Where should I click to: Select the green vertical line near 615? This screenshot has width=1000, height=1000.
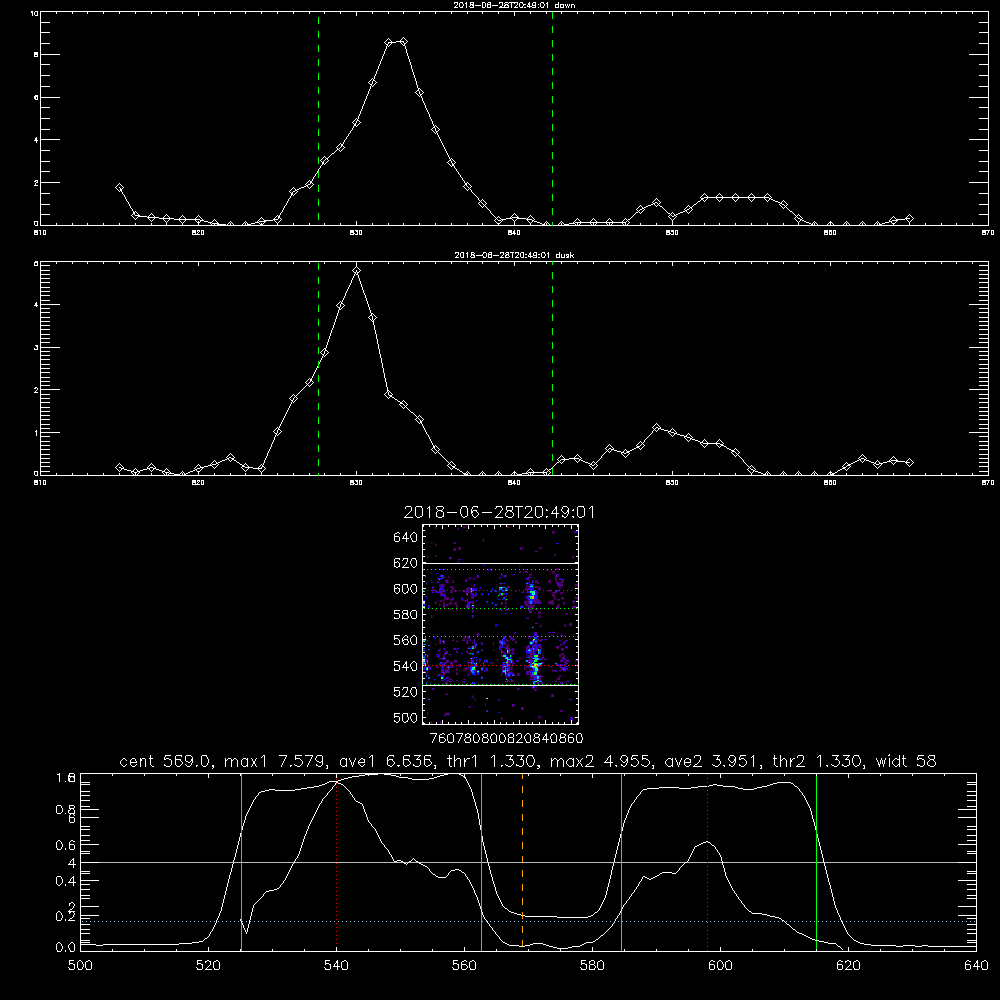click(816, 861)
